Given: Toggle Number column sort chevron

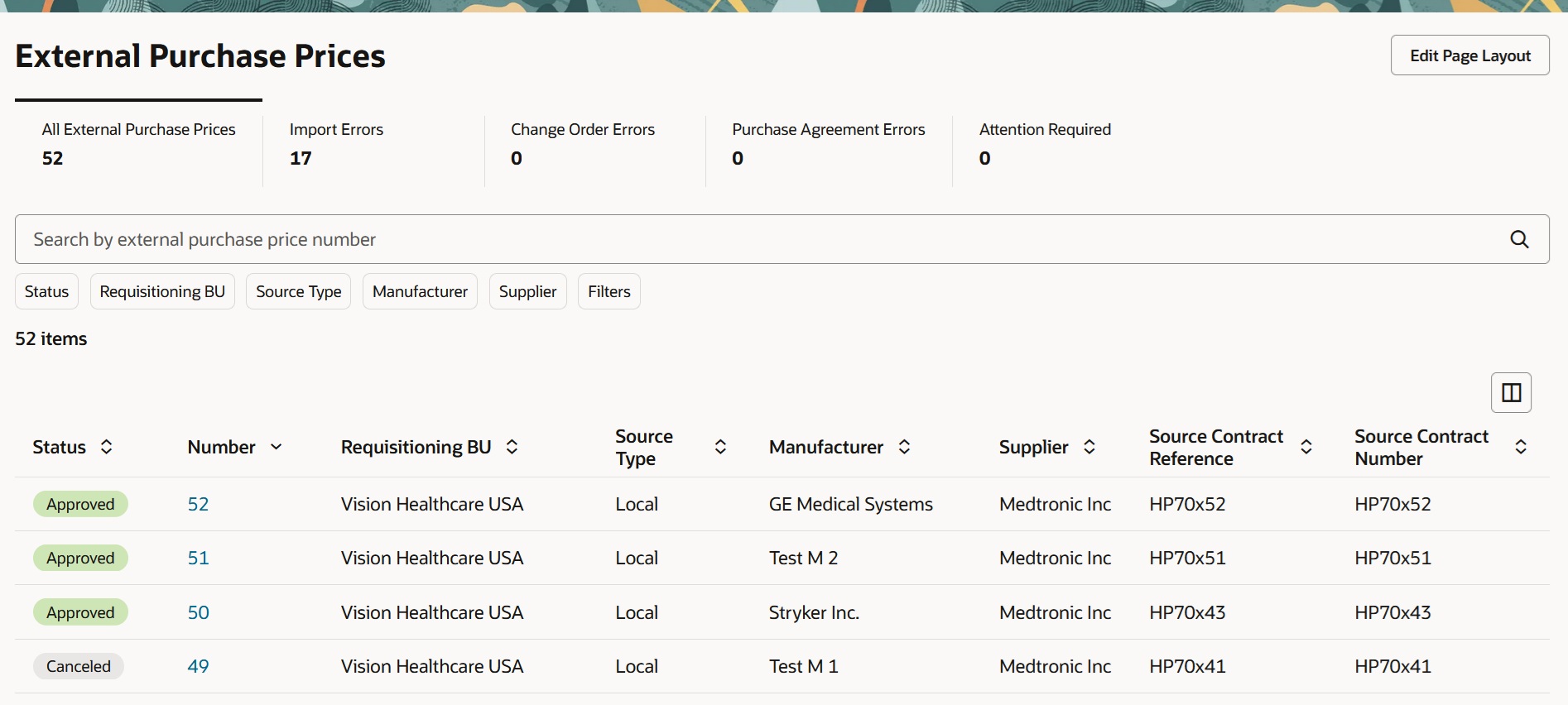Looking at the screenshot, I should (x=277, y=447).
